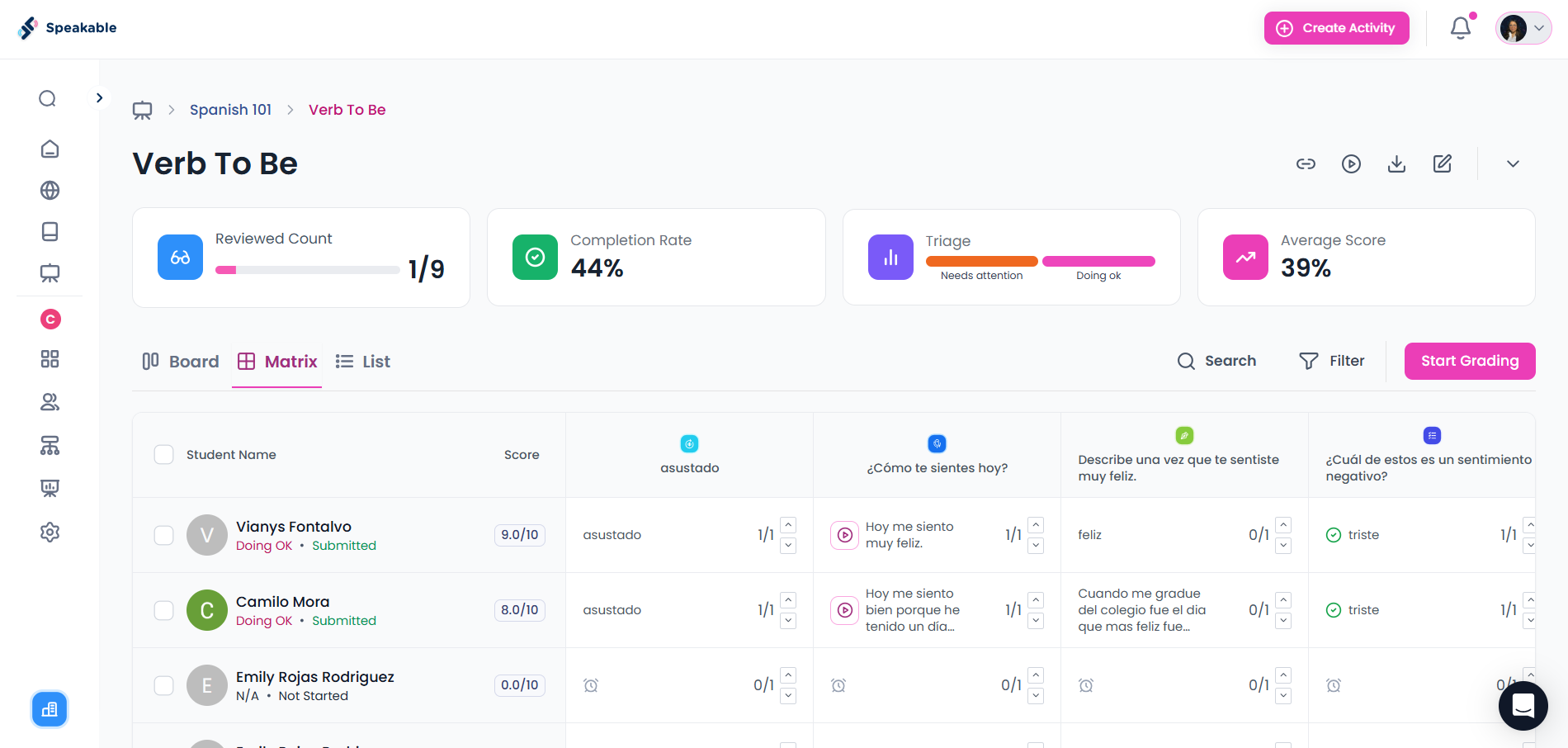This screenshot has width=1568, height=748.
Task: Click the preview play icon next to the title
Action: (1351, 163)
